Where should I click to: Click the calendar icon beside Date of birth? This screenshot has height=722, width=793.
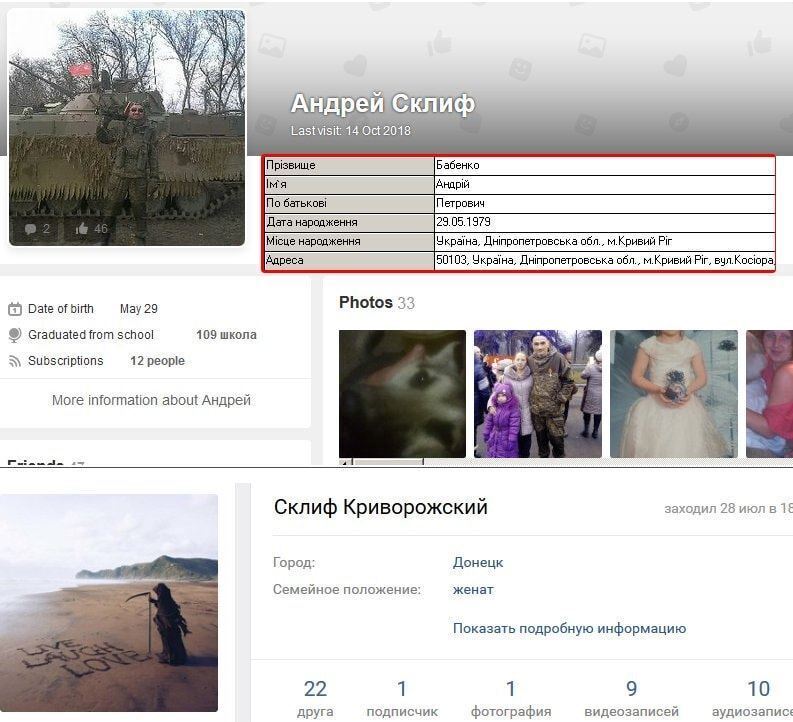pos(15,309)
